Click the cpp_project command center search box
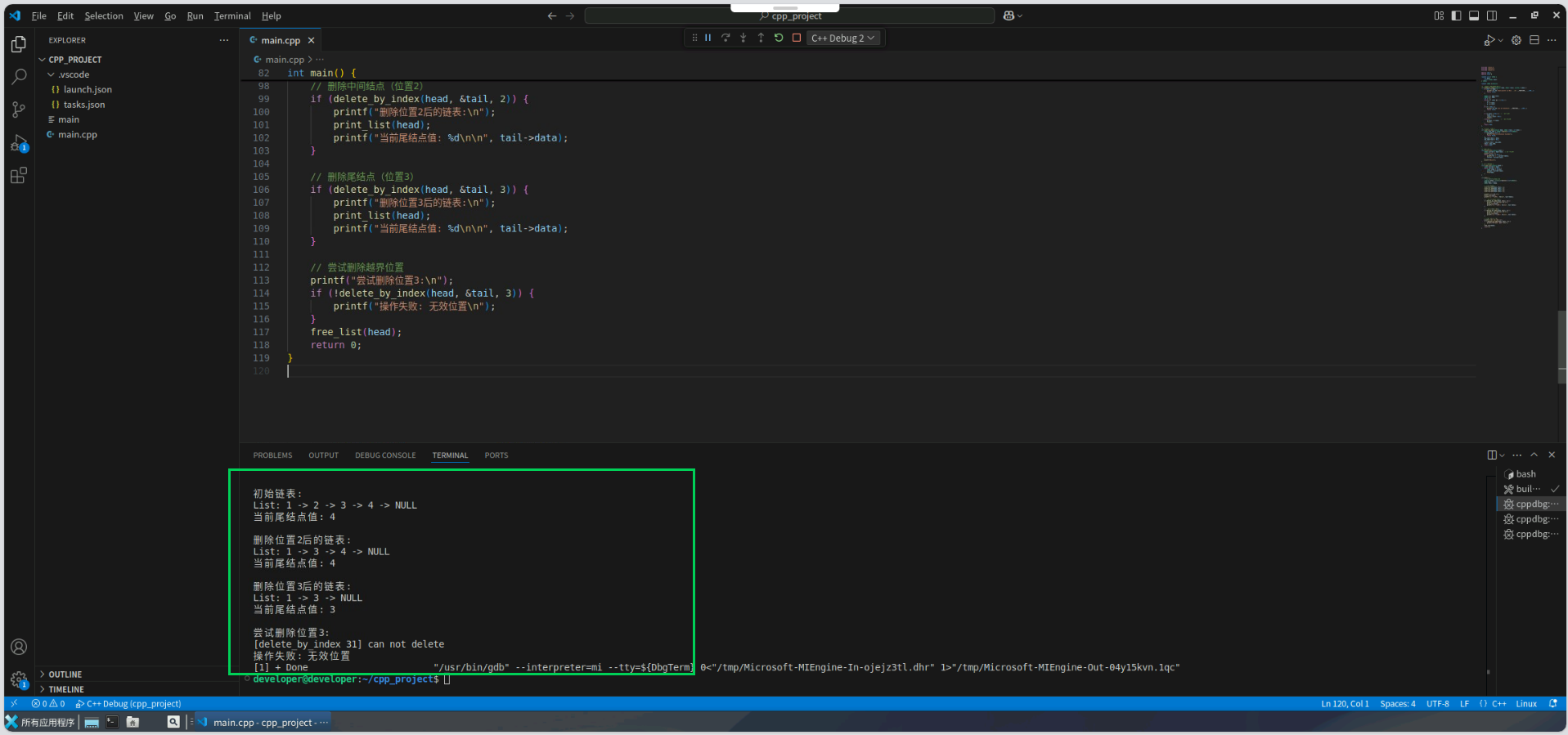 tap(789, 16)
